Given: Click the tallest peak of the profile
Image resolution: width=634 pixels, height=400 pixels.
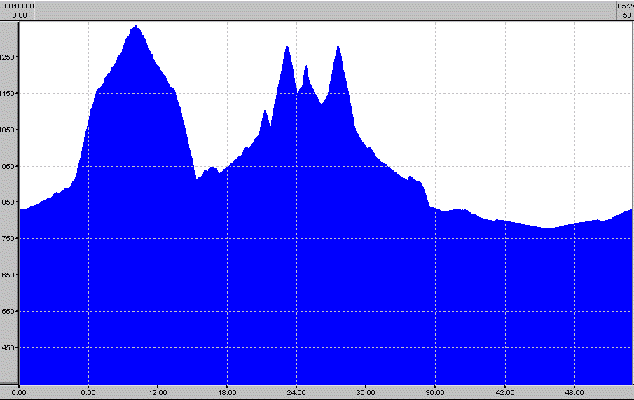Looking at the screenshot, I should [135, 28].
